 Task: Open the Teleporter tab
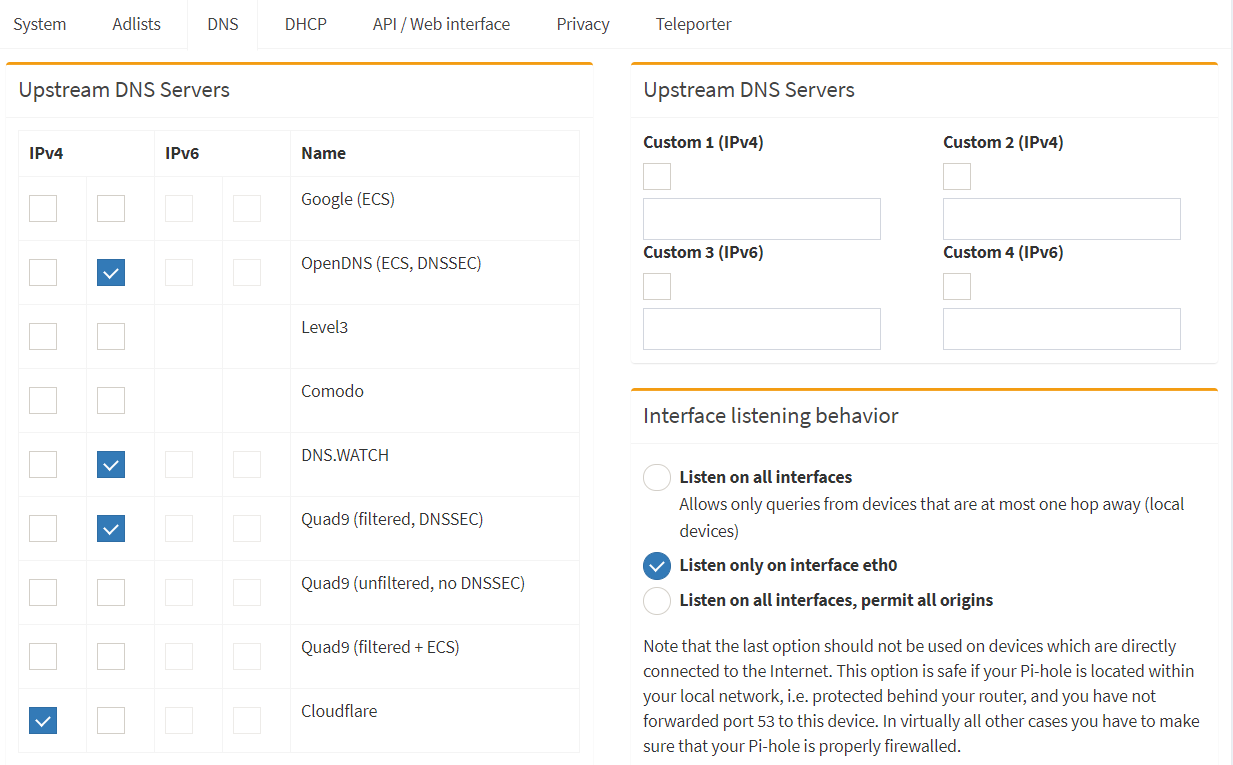click(x=693, y=24)
